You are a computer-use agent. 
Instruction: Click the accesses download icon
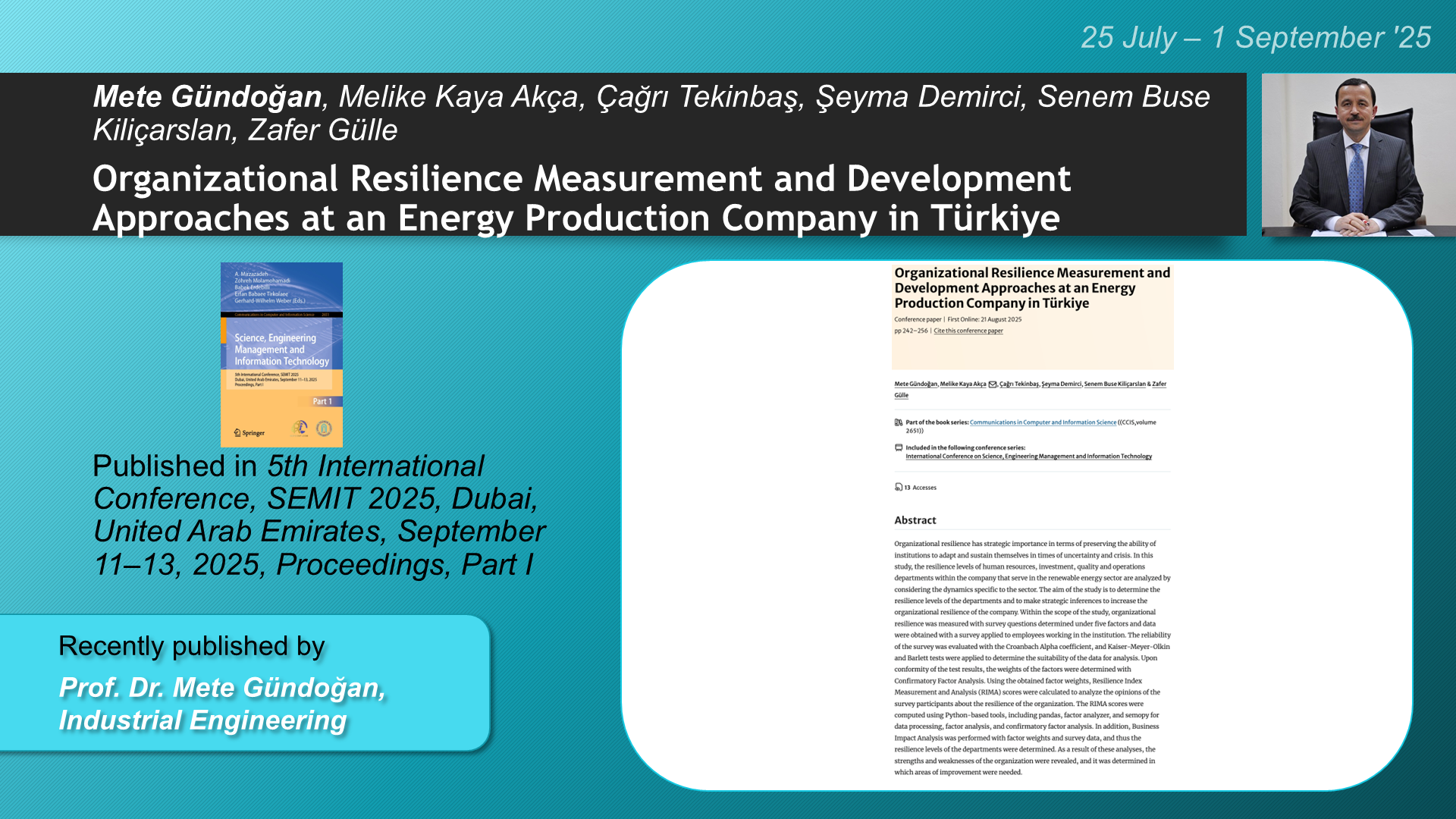899,488
